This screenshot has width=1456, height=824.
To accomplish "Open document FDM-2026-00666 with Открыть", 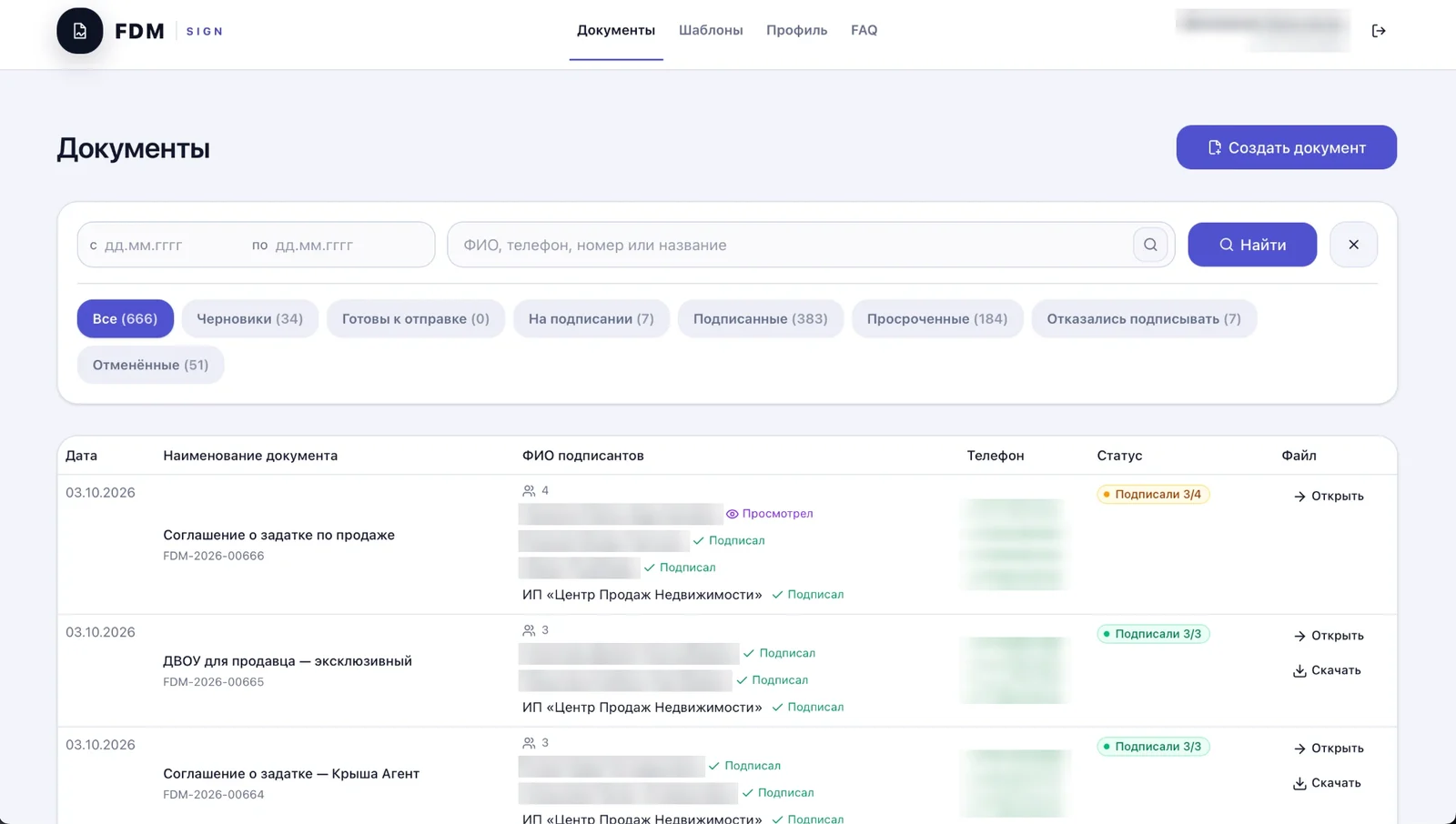I will coord(1328,496).
